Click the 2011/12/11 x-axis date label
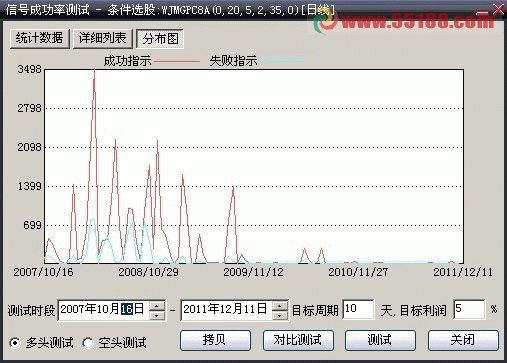 (x=463, y=272)
